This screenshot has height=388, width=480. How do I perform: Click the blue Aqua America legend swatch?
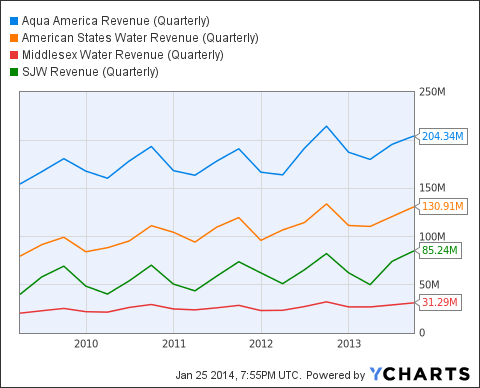14,21
